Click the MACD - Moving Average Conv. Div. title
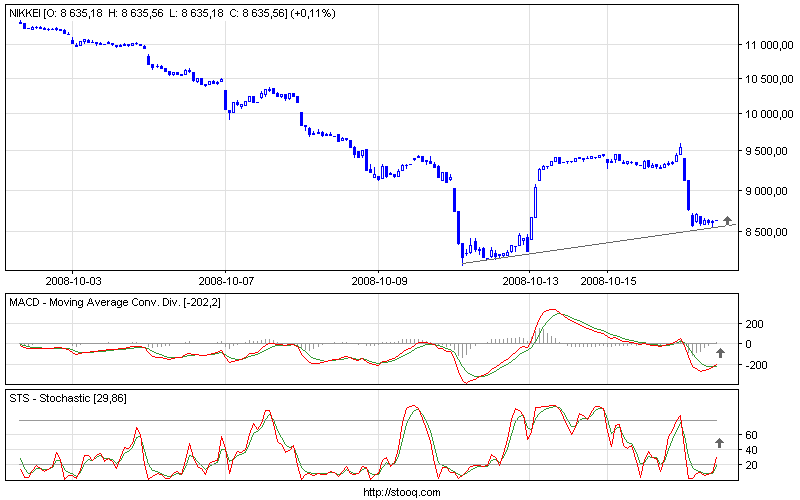This screenshot has height=500, width=800. 95,303
